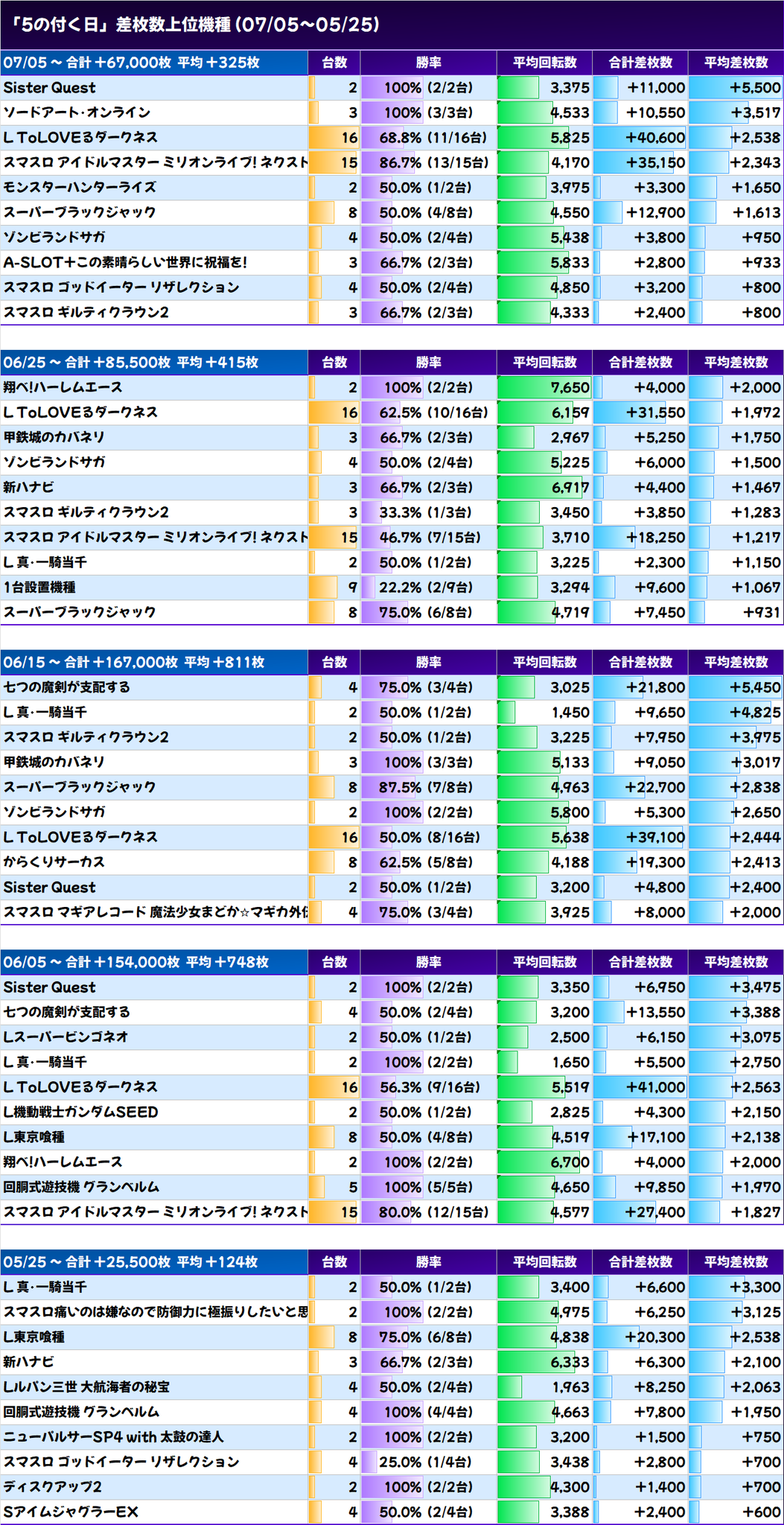Click 合計差枚数 column header in 06/05 table
Viewport: 784px width, 1525px height.
tap(640, 962)
